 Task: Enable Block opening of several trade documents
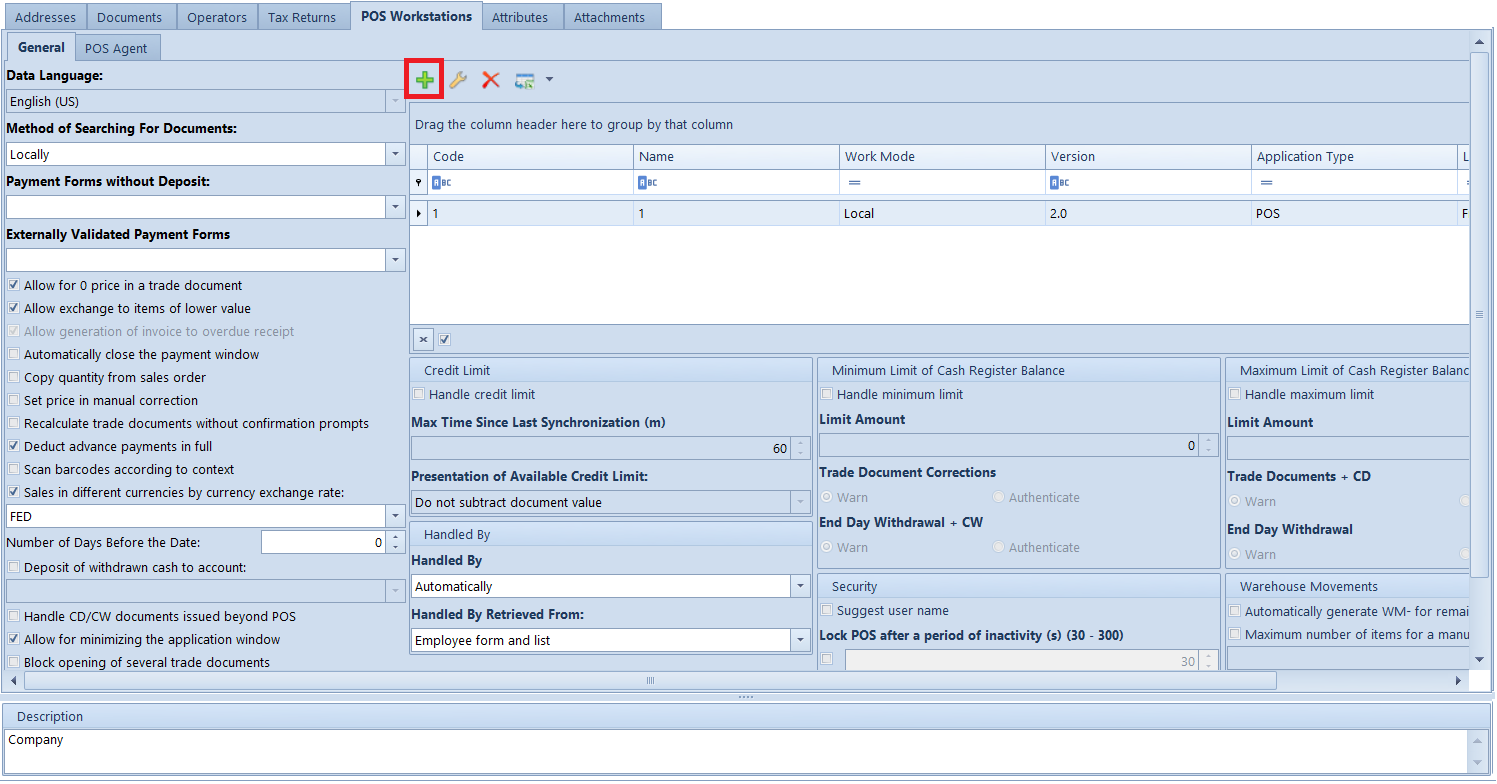click(x=14, y=663)
